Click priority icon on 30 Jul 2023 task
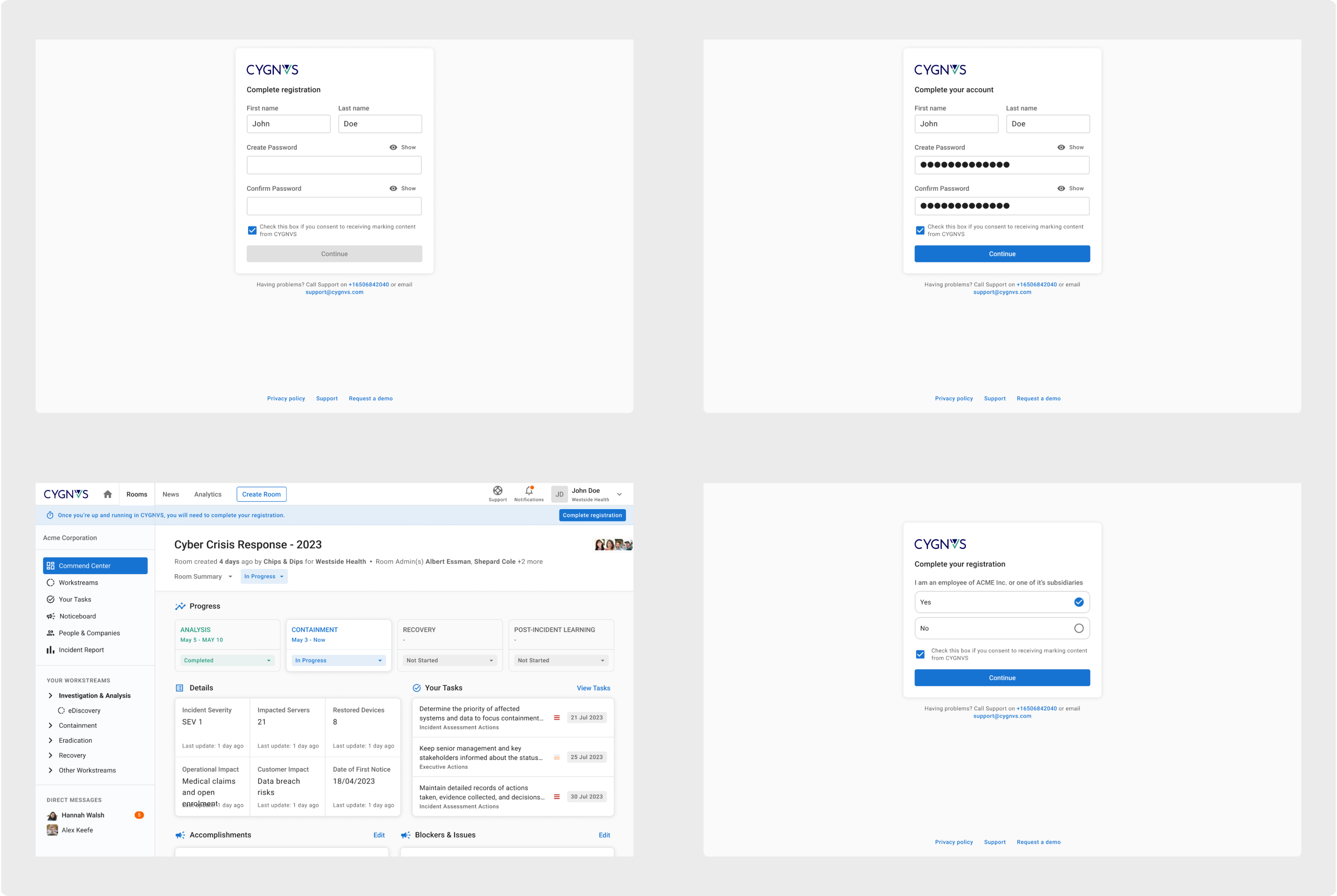Screen dimensions: 1337x896 point(557,797)
